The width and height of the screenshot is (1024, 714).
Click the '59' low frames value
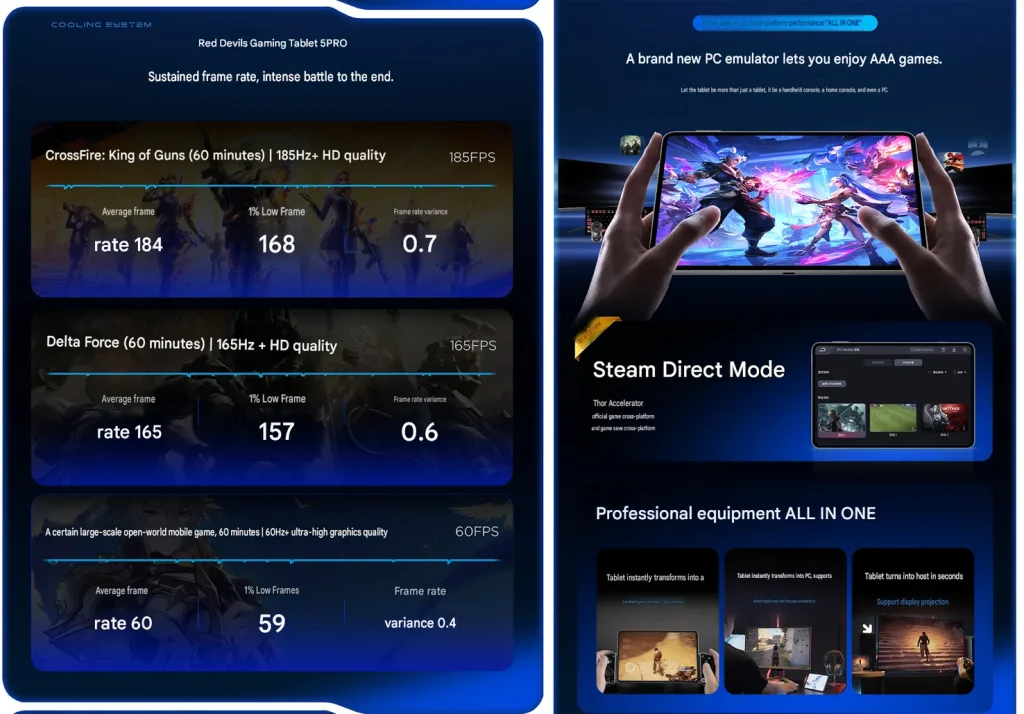272,623
